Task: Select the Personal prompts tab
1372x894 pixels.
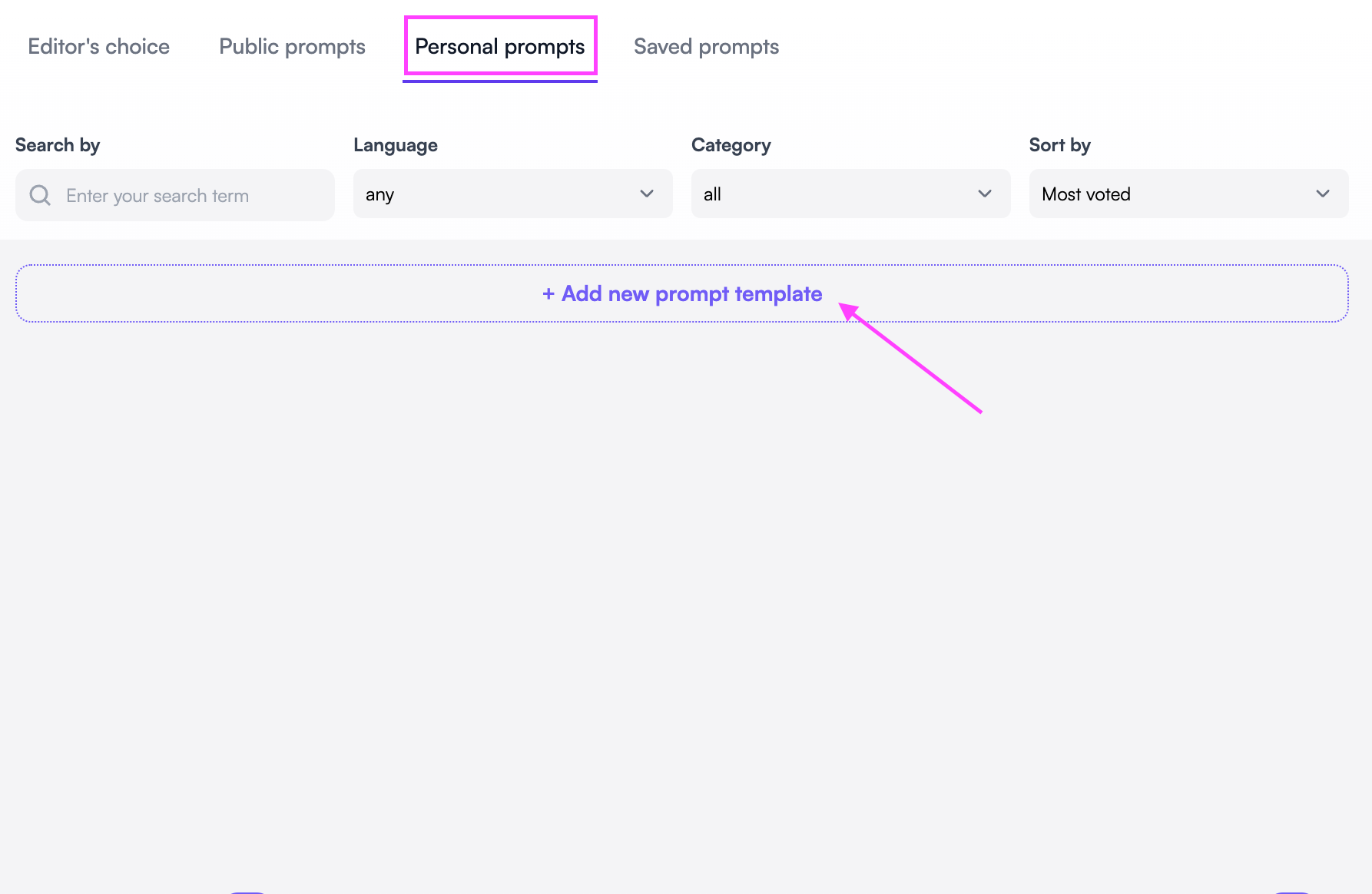Action: [500, 46]
